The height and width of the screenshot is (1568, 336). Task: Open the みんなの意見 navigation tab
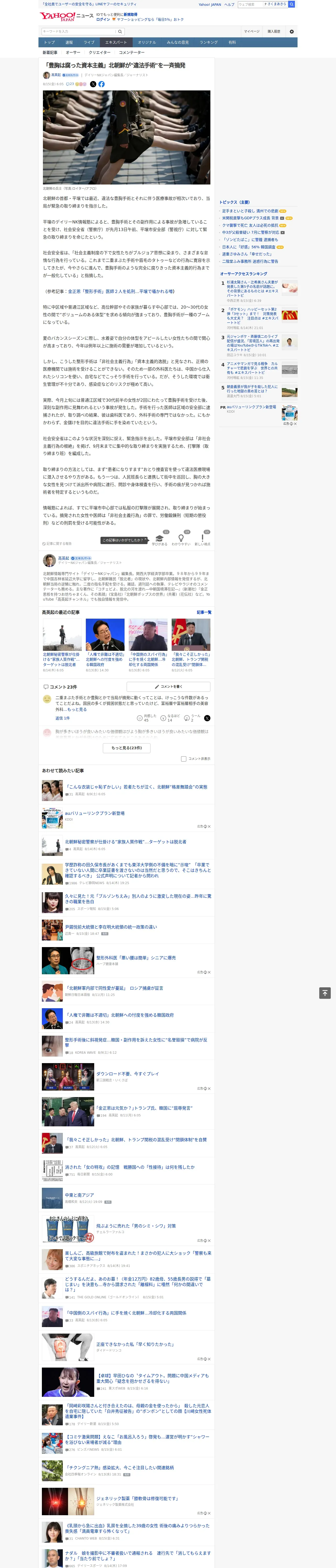pyautogui.click(x=178, y=43)
